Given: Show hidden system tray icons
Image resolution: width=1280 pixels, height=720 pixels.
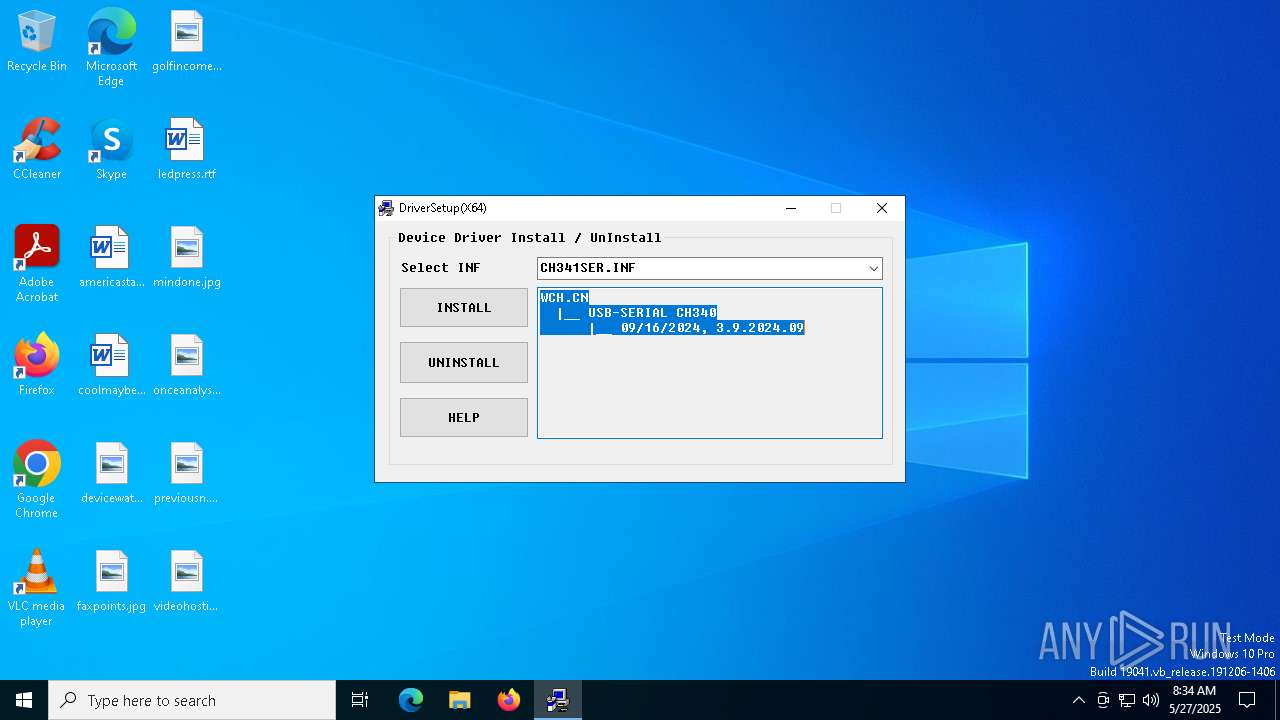Looking at the screenshot, I should click(x=1078, y=700).
